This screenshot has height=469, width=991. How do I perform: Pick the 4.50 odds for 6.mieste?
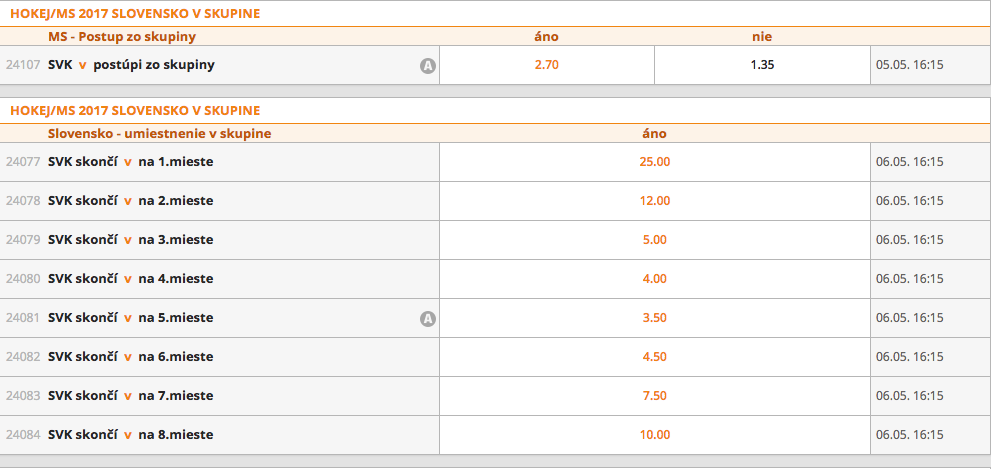tap(654, 357)
